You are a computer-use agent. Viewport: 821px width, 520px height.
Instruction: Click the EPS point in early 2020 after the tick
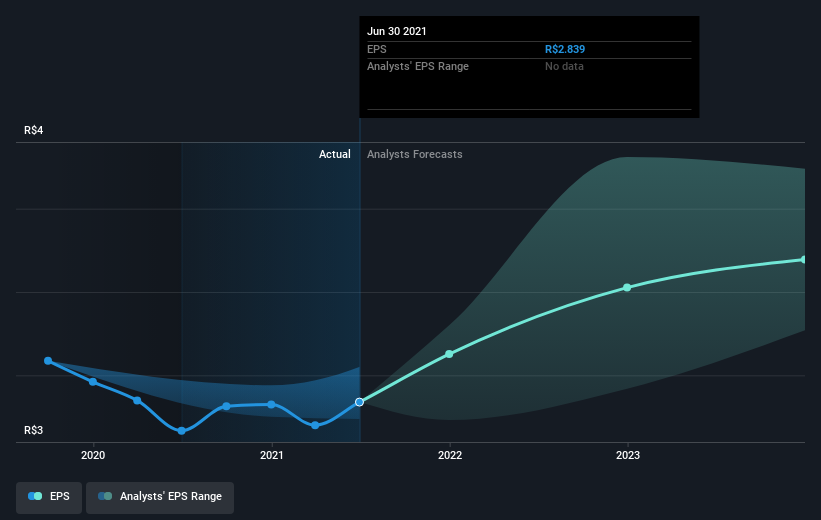pyautogui.click(x=137, y=401)
